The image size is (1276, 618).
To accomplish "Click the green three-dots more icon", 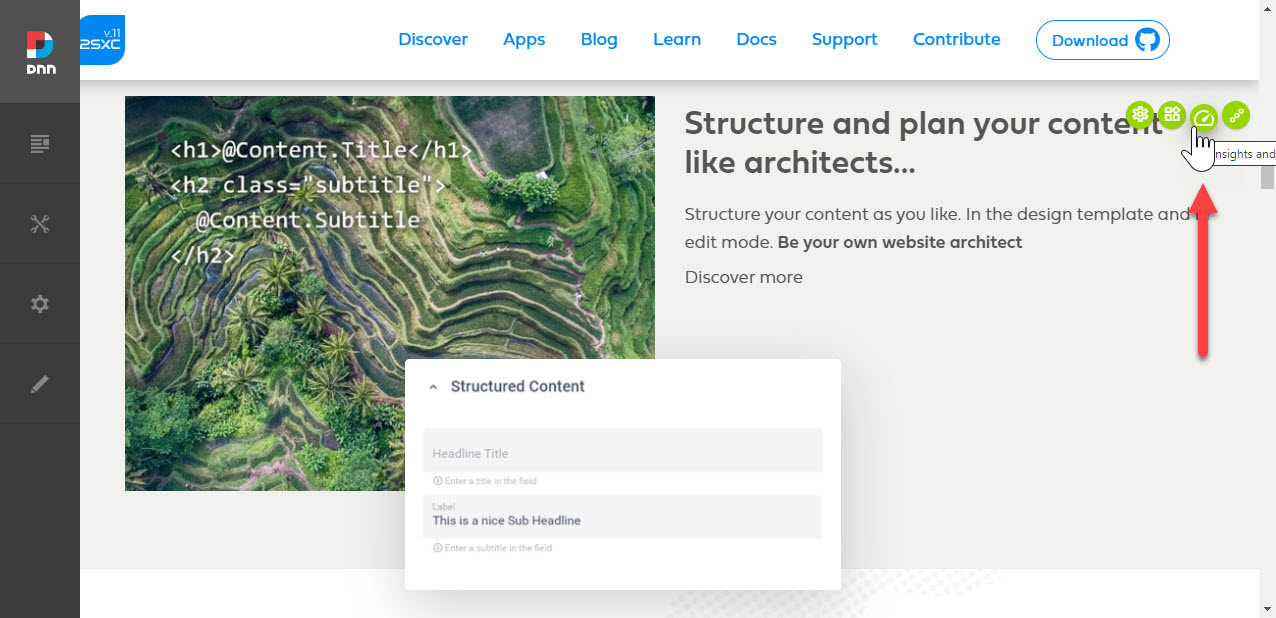I will click(x=1237, y=115).
